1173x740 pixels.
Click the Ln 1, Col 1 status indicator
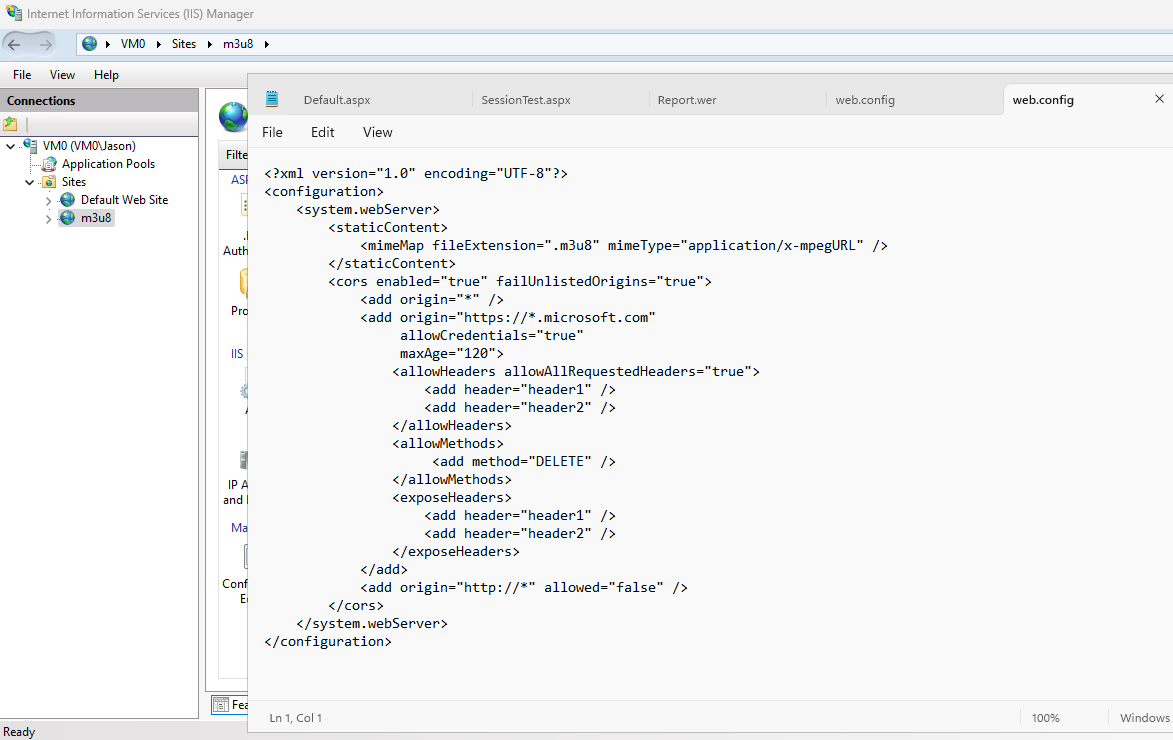coord(295,718)
